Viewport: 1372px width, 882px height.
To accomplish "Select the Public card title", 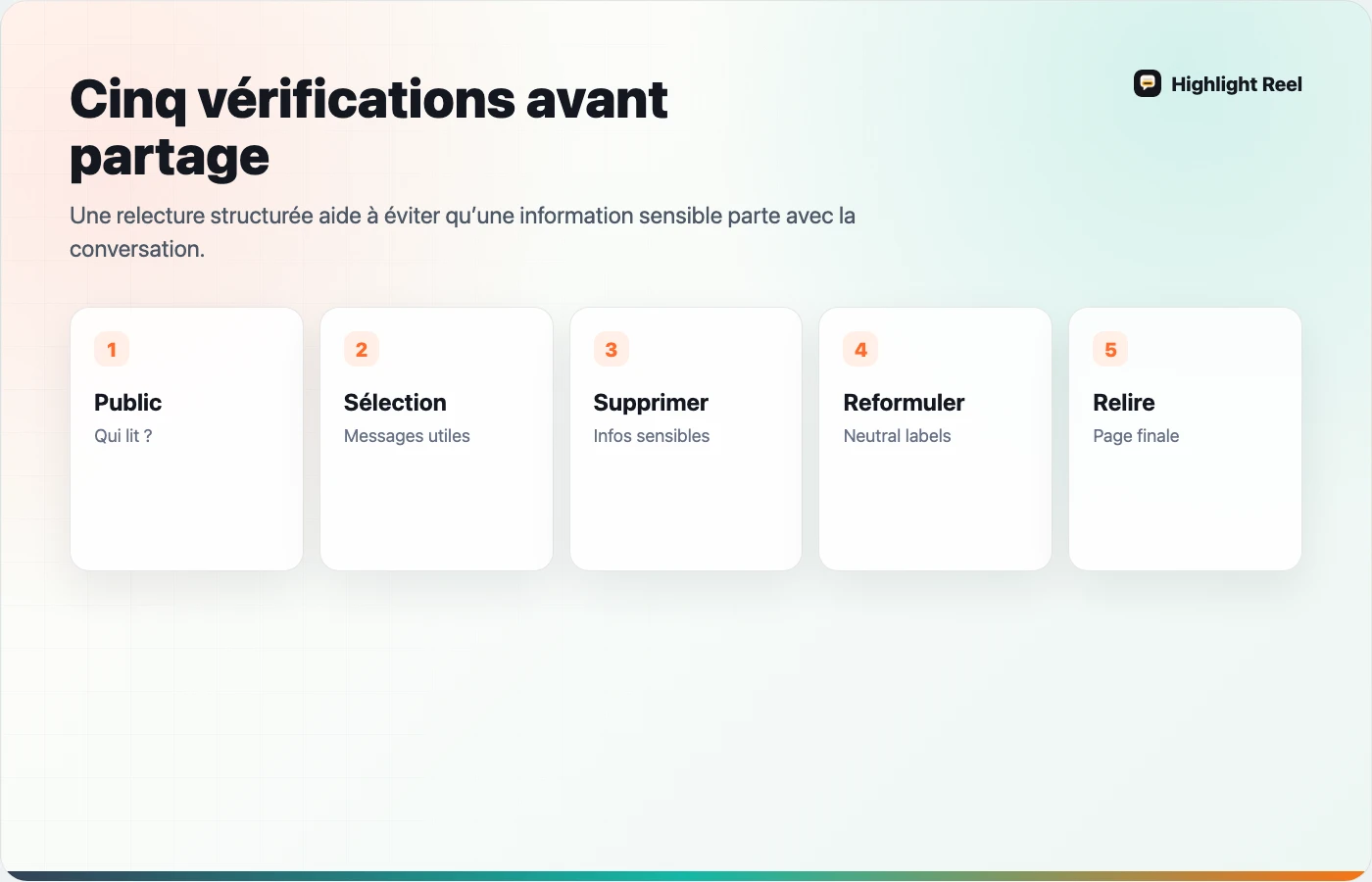I will point(128,403).
